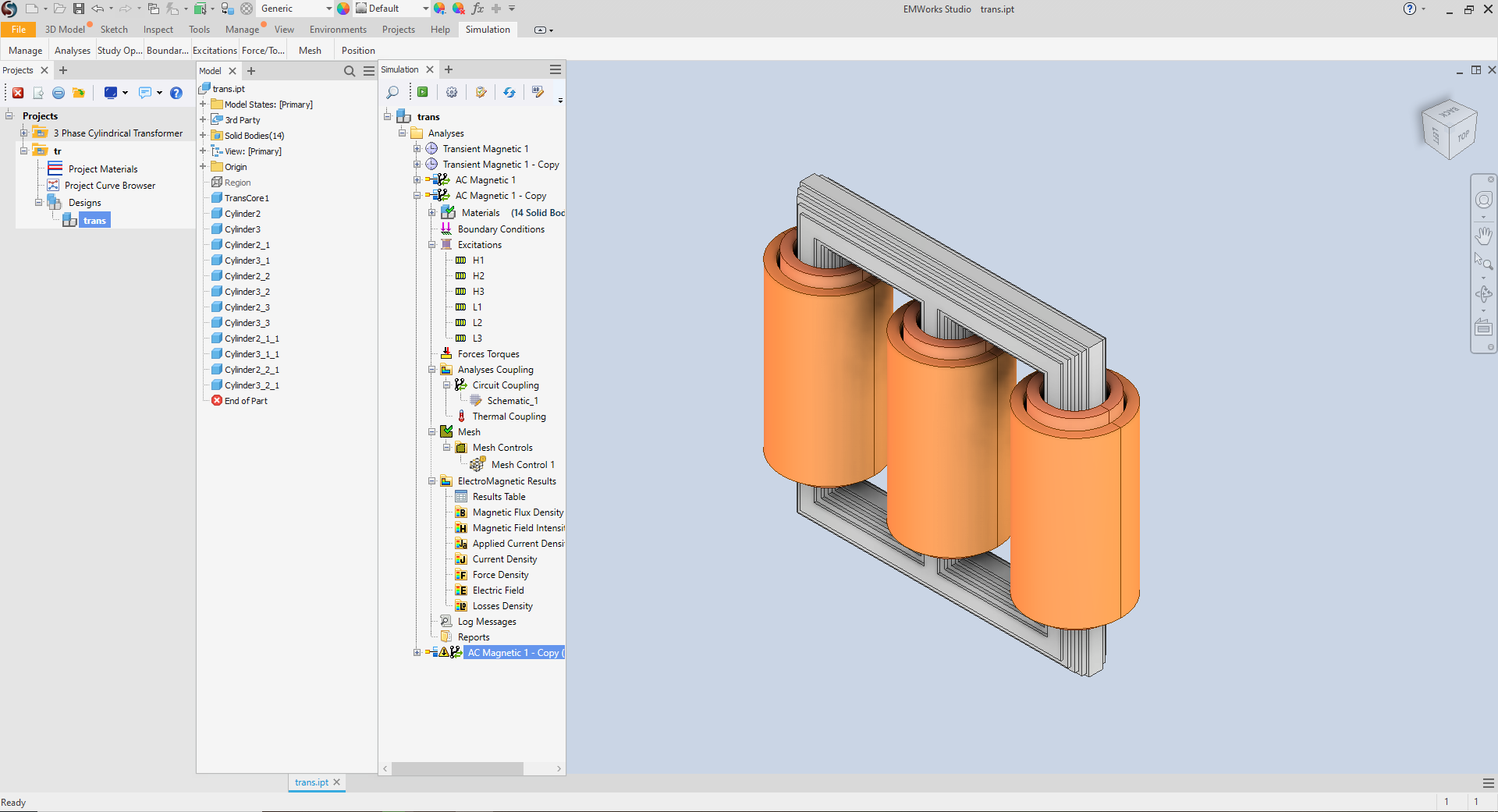Image resolution: width=1498 pixels, height=812 pixels.
Task: Click the Analyses ribbon panel button
Action: (73, 51)
